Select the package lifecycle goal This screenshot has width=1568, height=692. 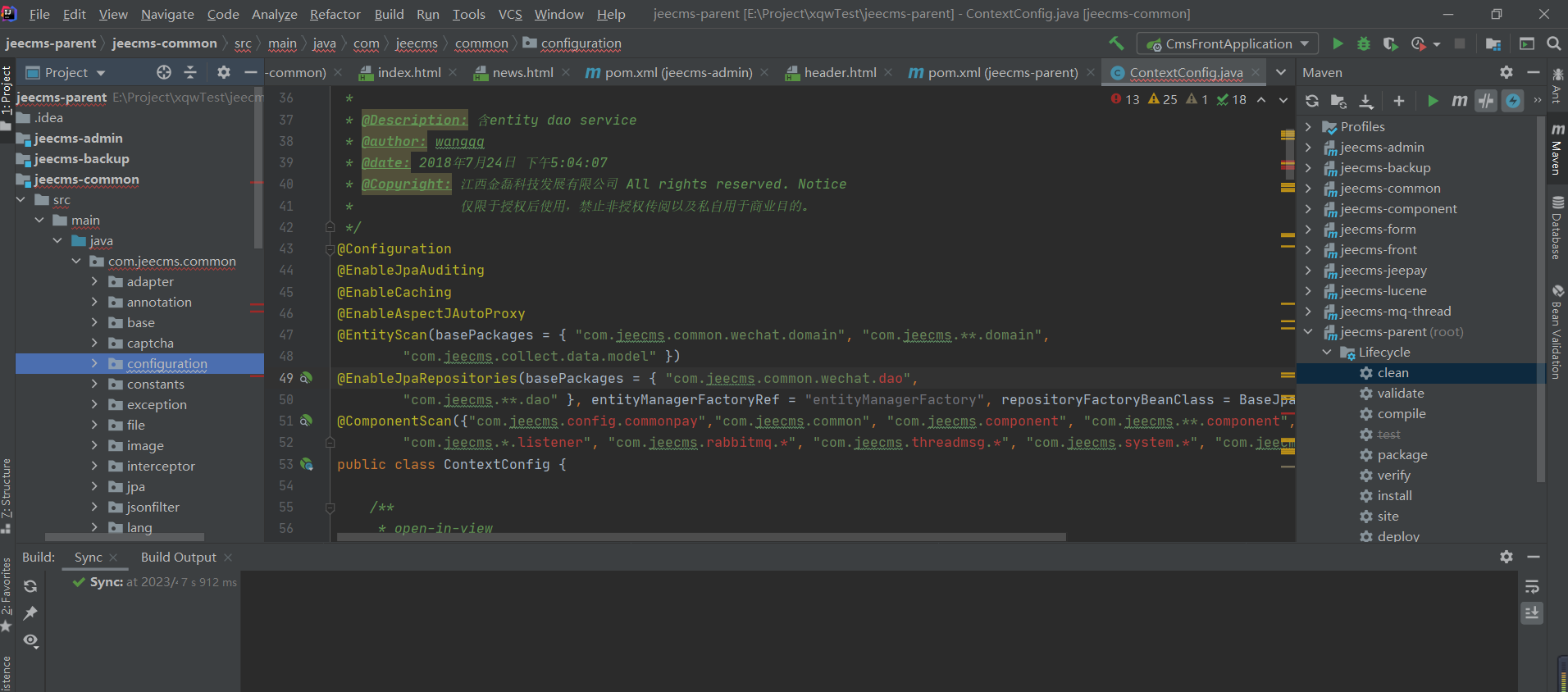point(1402,455)
